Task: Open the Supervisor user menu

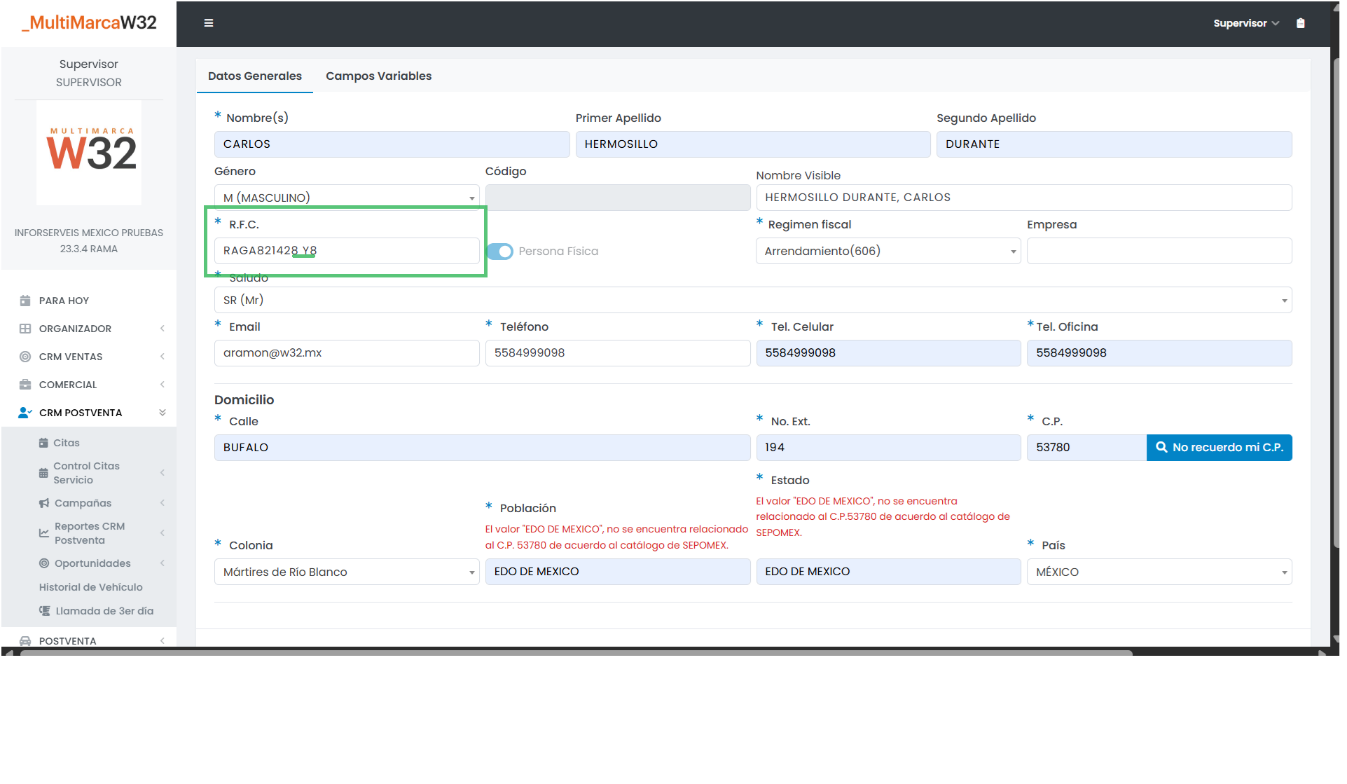Action: (x=1245, y=23)
